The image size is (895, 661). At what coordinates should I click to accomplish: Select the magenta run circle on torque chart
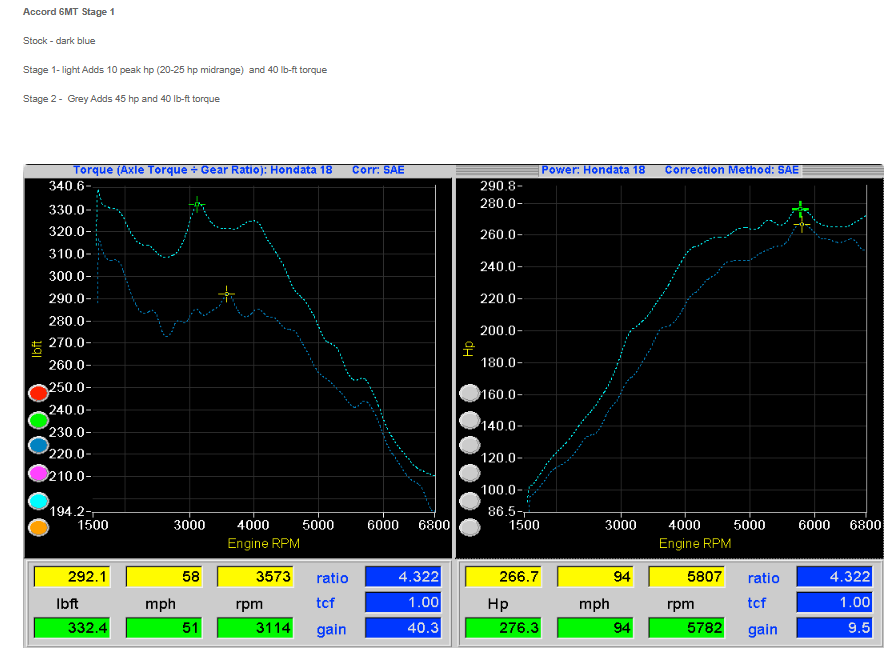pos(38,473)
